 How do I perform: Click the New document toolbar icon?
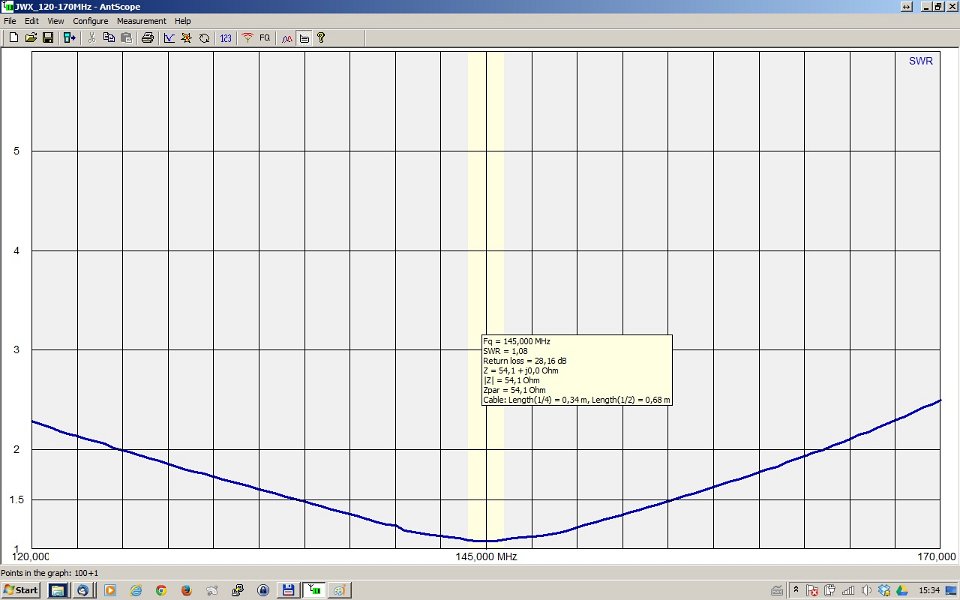[x=13, y=38]
